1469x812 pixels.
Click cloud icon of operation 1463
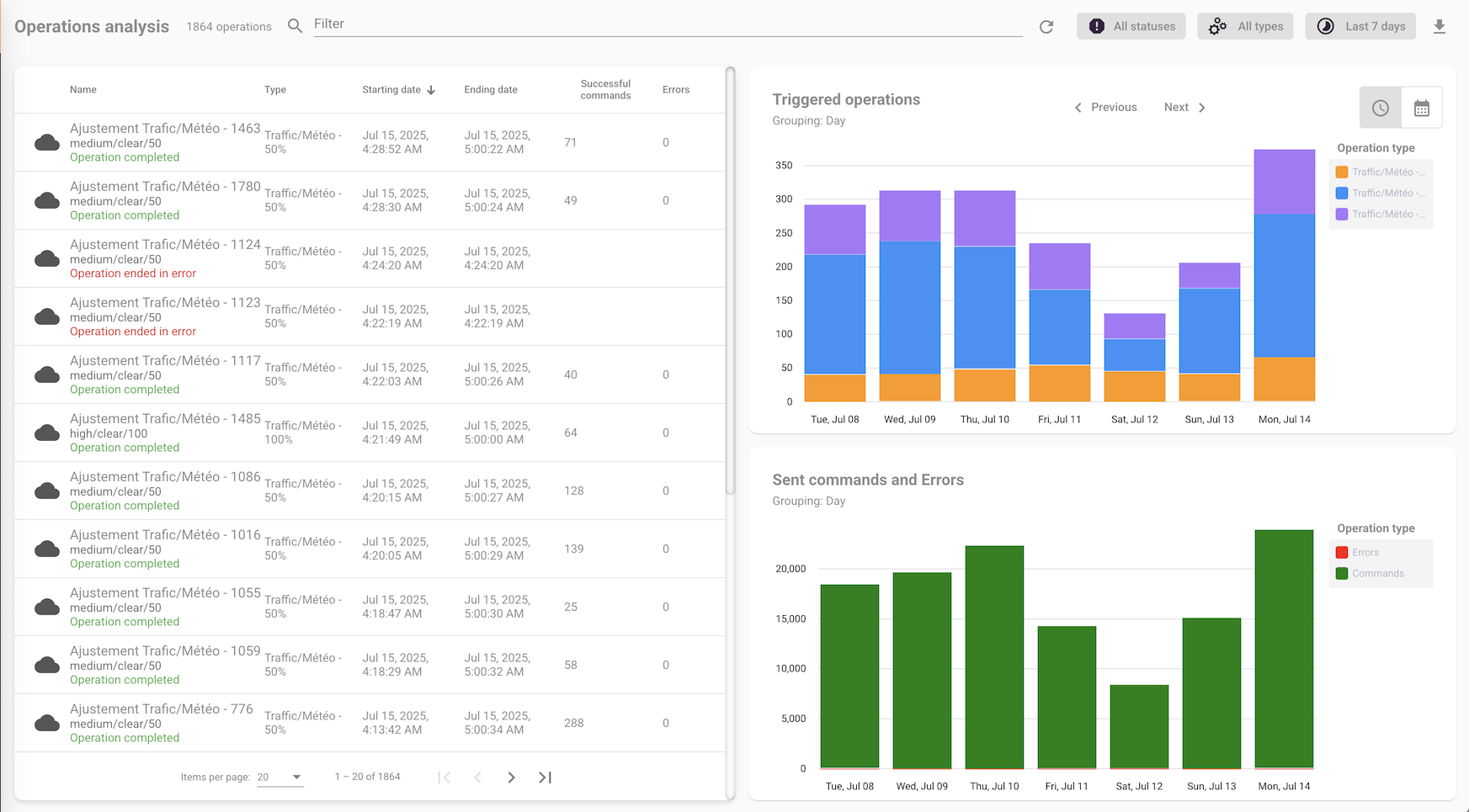pos(47,142)
